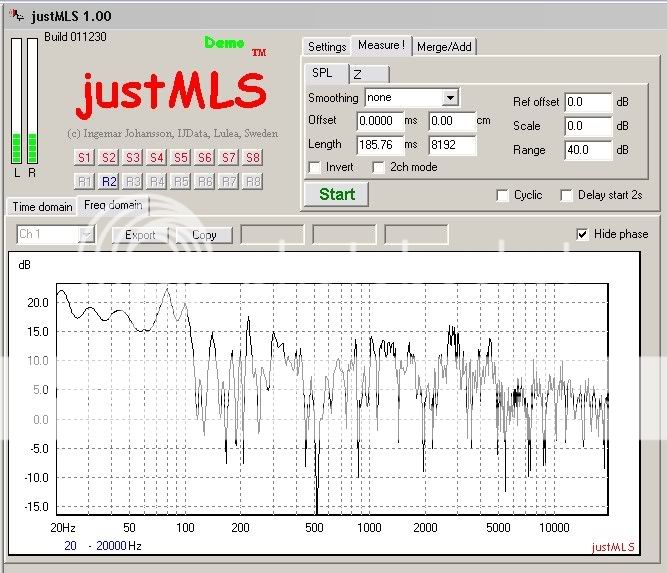Viewport: 667px width, 573px height.
Task: Click the S1 store slot button
Action: point(85,157)
